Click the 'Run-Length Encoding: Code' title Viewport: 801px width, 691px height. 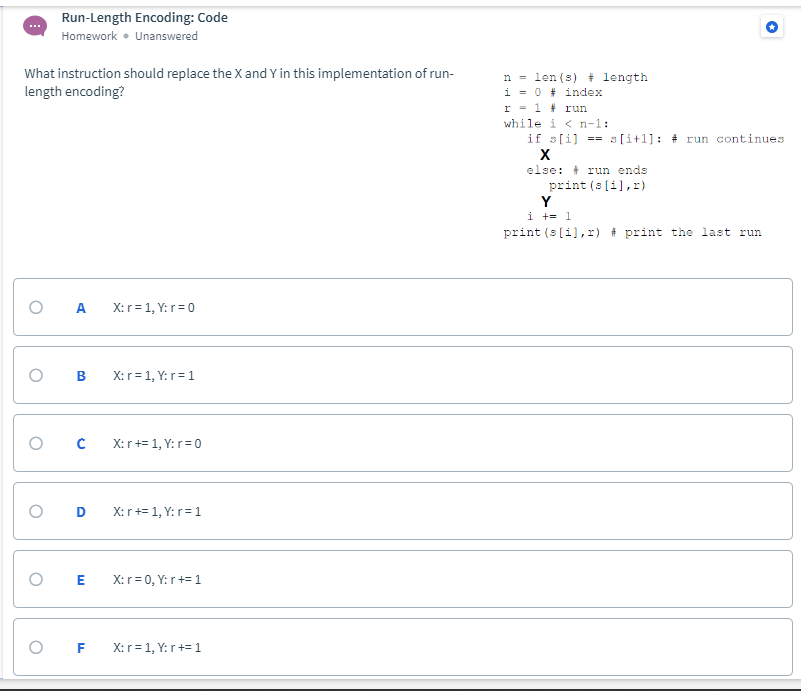pyautogui.click(x=145, y=18)
